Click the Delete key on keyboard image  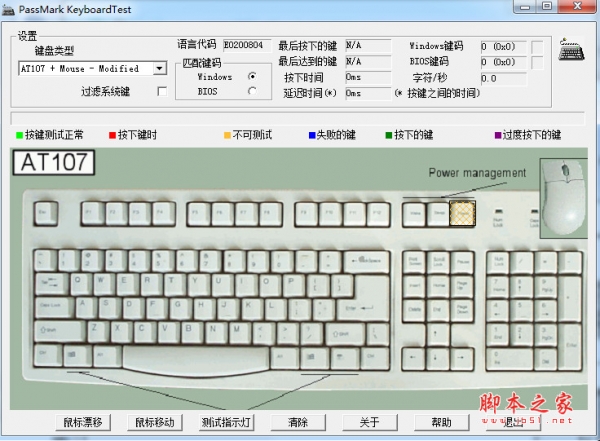click(x=414, y=310)
